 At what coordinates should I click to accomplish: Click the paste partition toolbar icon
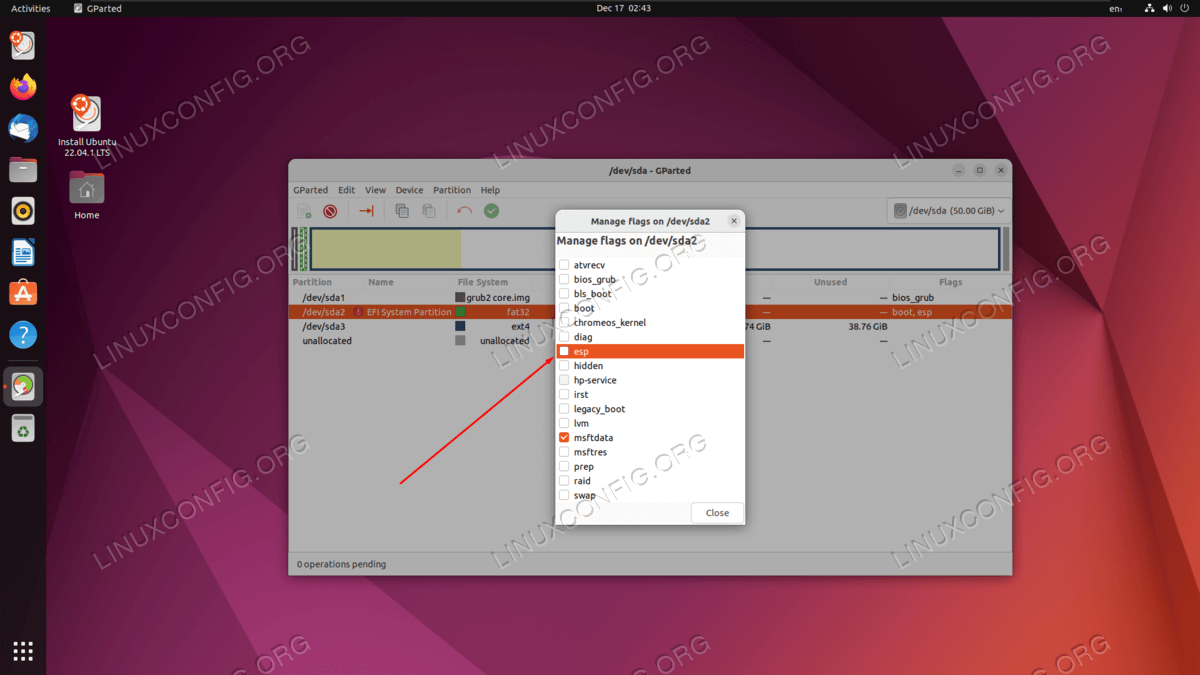coord(428,211)
